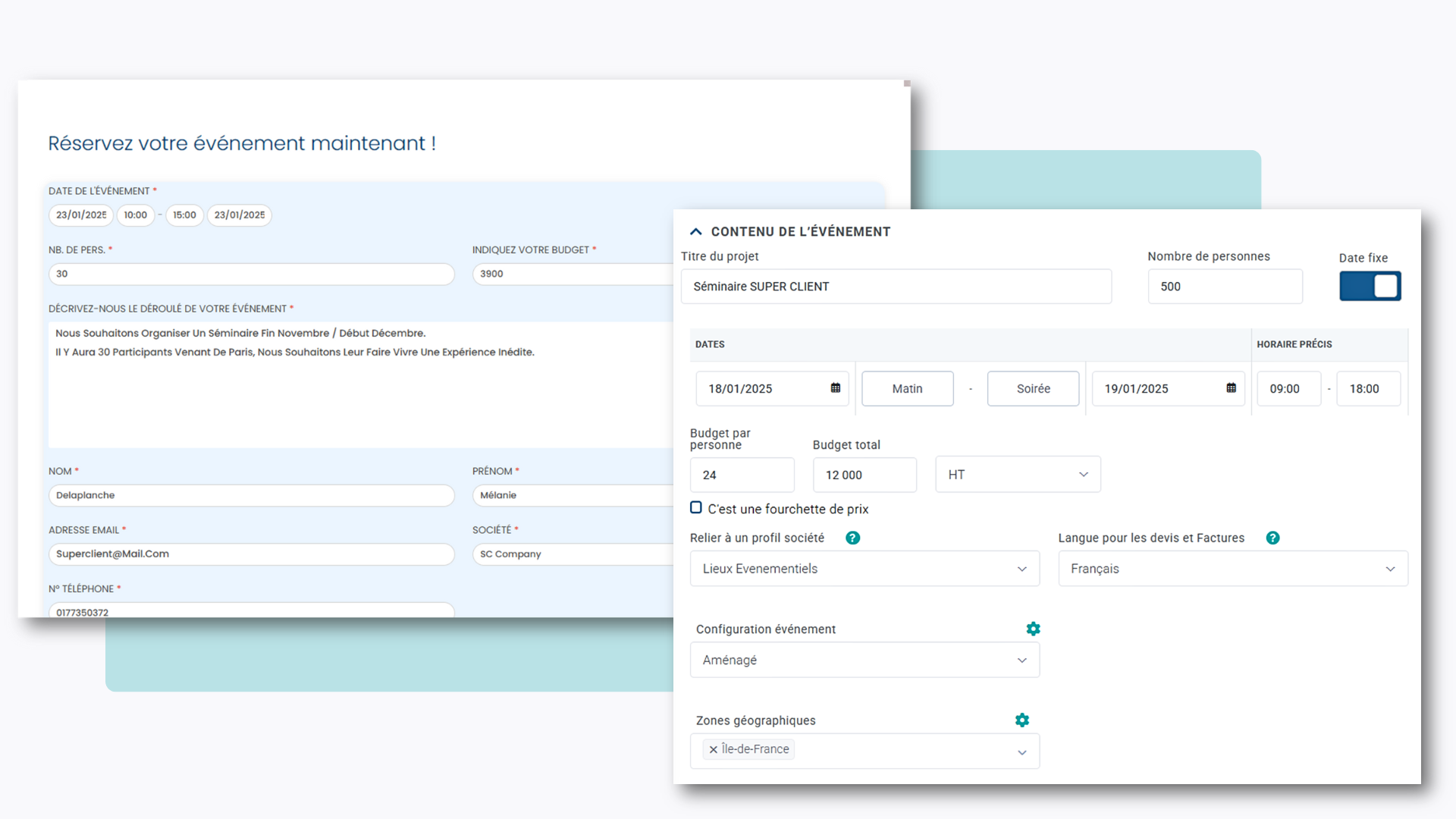Click the Nombre de personnes field
The image size is (1456, 819).
[x=1225, y=287]
